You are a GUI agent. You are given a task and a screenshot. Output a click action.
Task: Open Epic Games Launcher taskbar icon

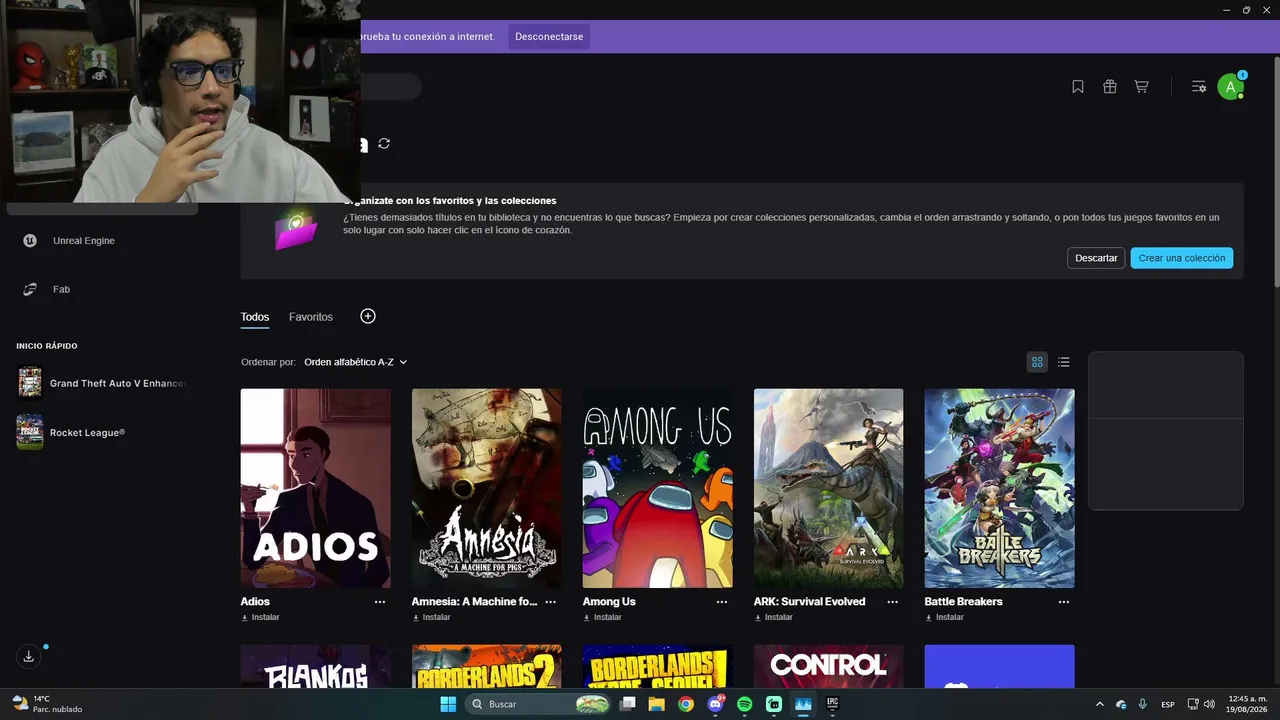point(832,704)
